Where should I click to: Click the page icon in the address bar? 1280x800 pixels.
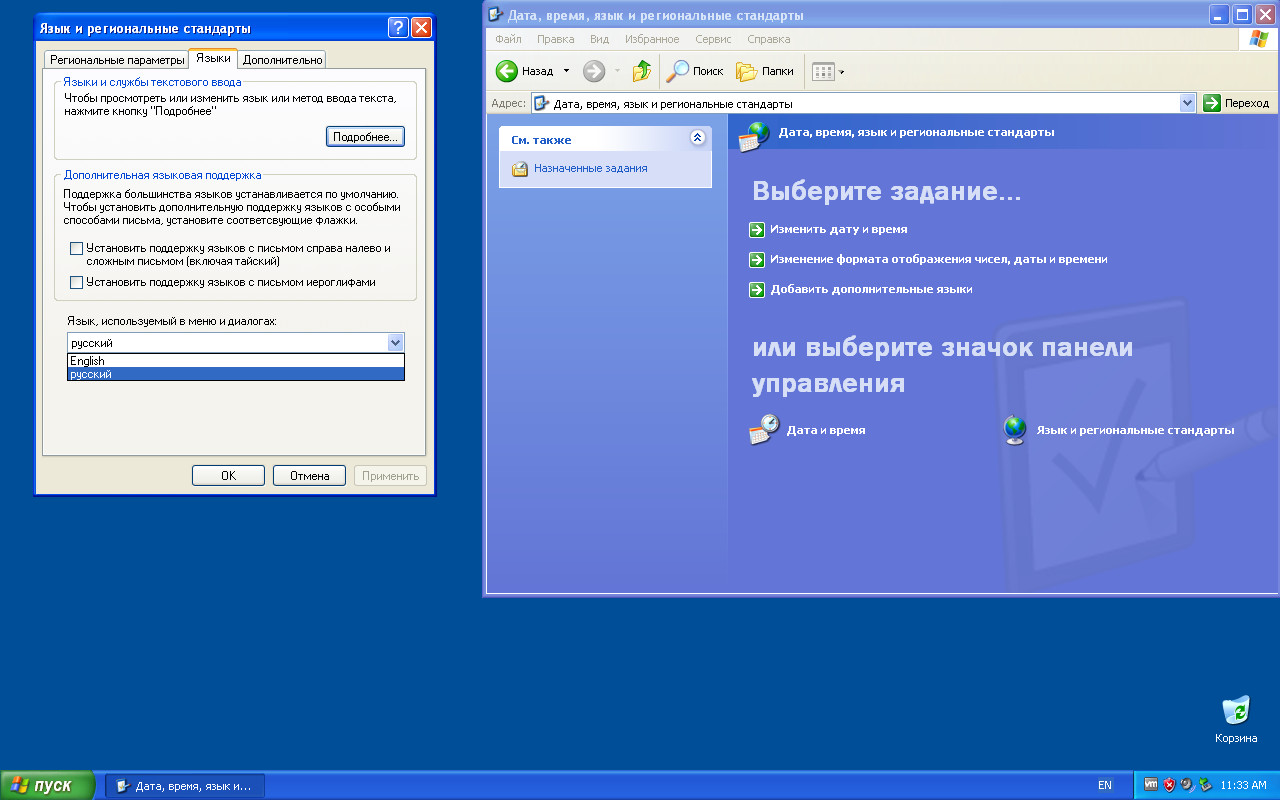tap(541, 103)
